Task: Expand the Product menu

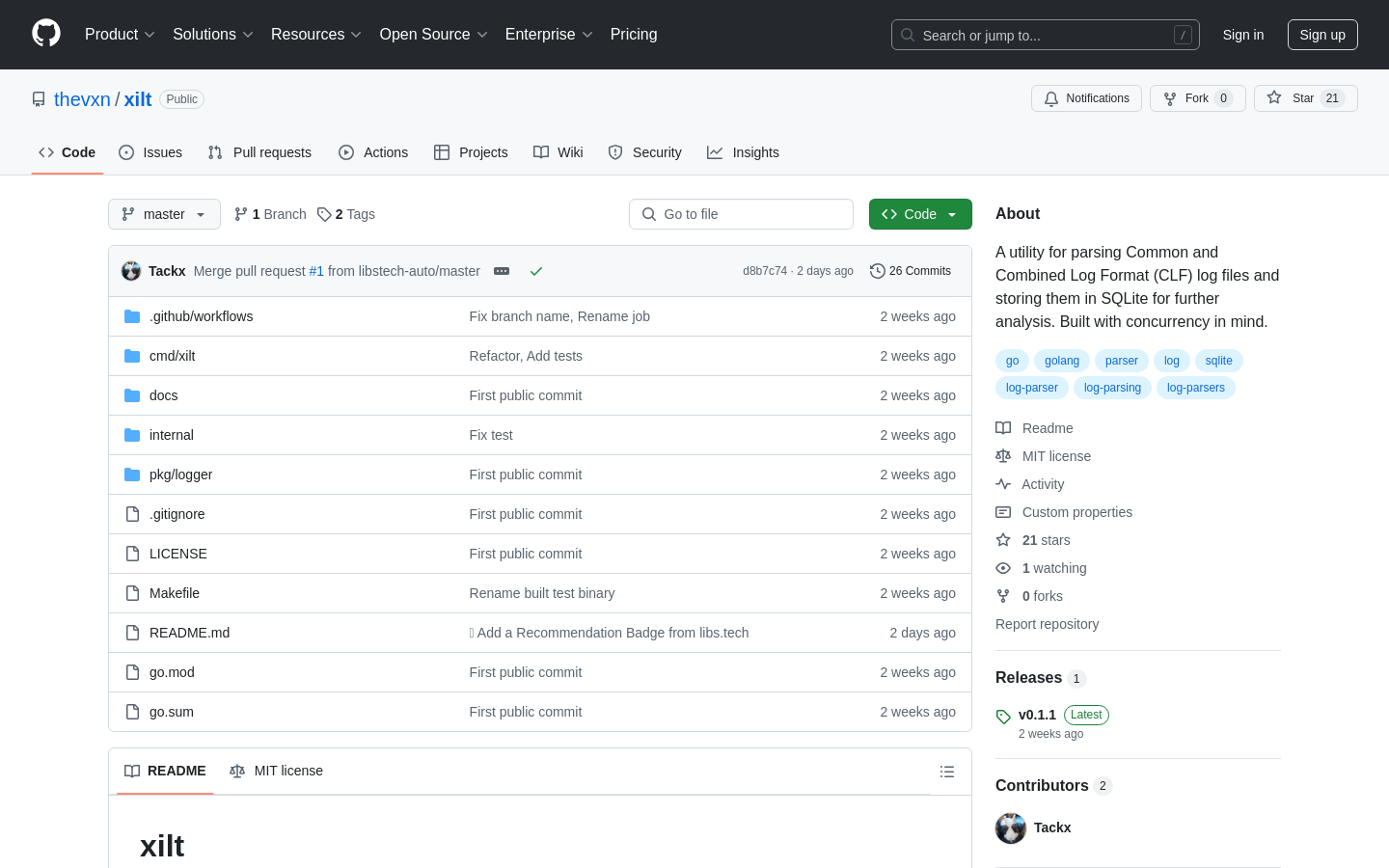Action: pyautogui.click(x=120, y=35)
